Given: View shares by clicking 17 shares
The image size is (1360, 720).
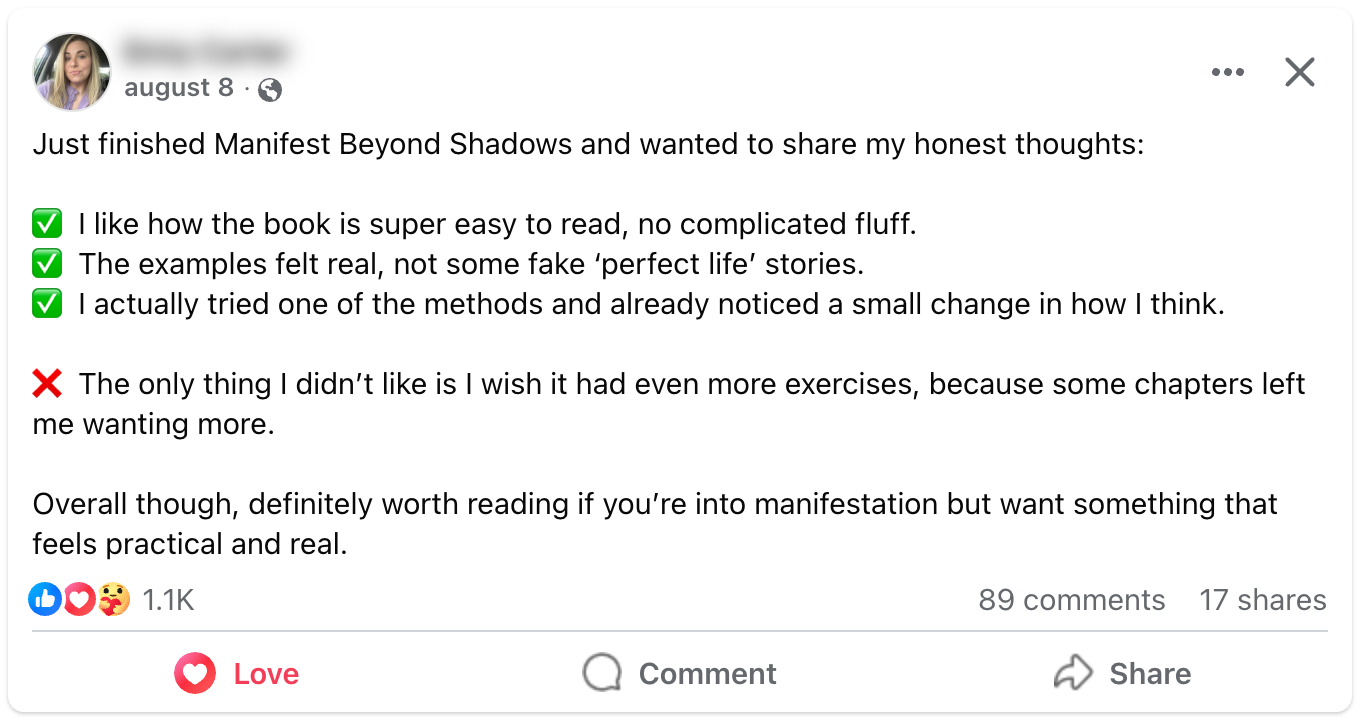Looking at the screenshot, I should point(1263,599).
